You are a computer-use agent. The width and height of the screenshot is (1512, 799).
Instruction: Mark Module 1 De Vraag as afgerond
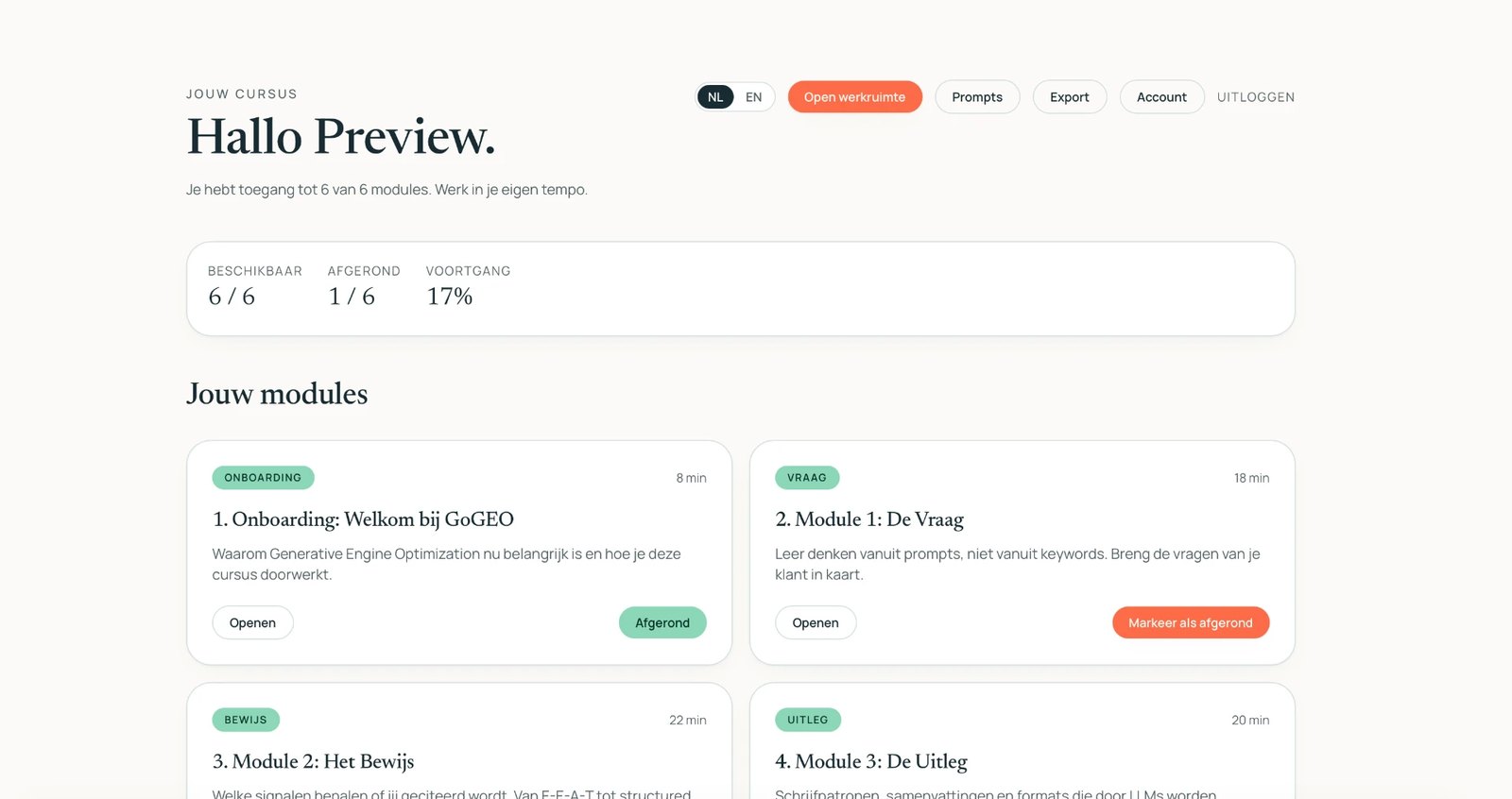tap(1191, 623)
